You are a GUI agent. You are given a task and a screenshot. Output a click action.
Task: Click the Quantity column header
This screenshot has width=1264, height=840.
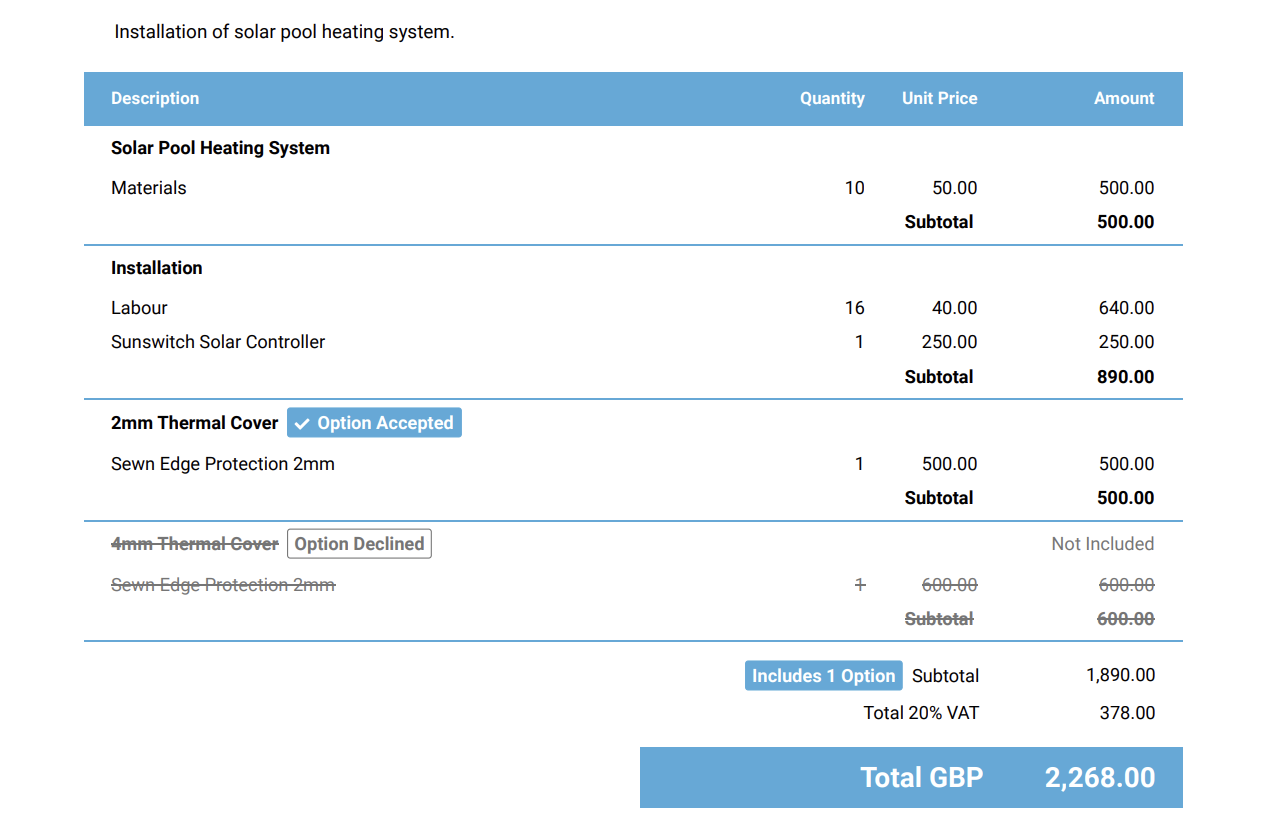click(x=832, y=98)
